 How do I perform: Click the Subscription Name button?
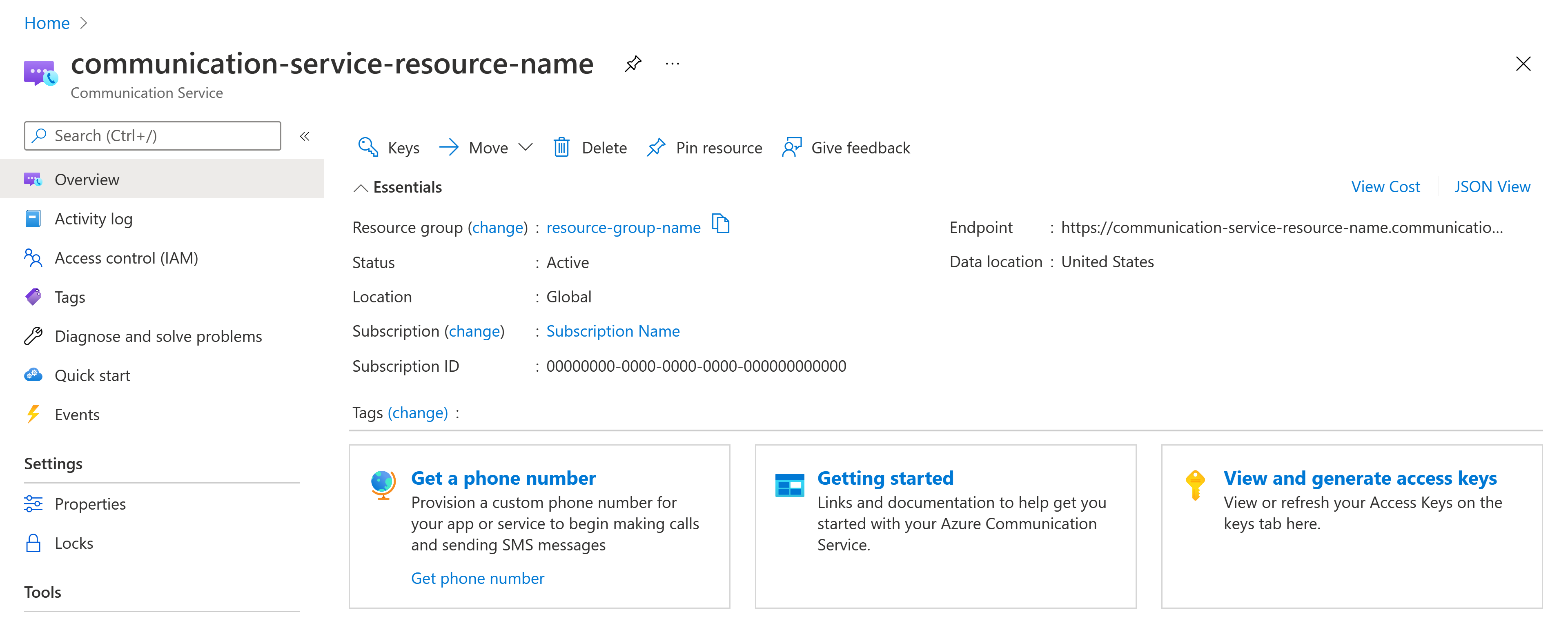pyautogui.click(x=612, y=331)
